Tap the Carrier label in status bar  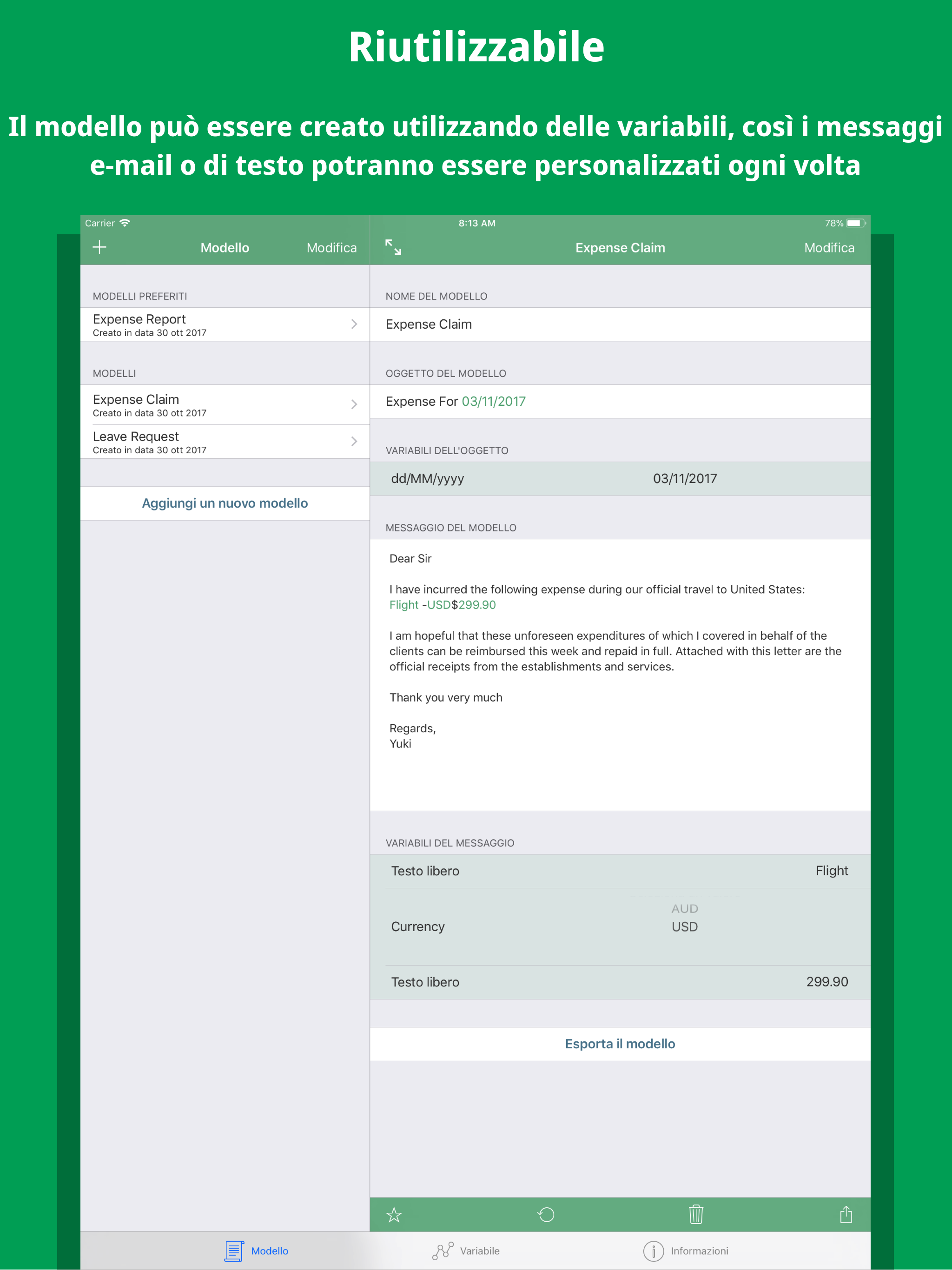click(100, 223)
